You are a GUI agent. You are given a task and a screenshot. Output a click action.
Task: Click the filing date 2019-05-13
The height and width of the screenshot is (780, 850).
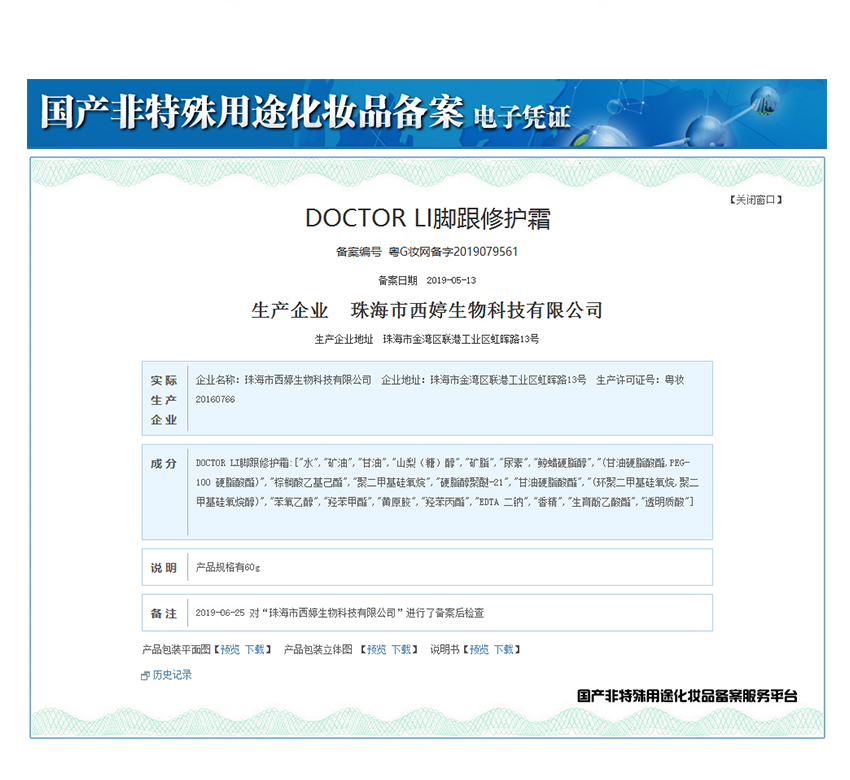(451, 280)
